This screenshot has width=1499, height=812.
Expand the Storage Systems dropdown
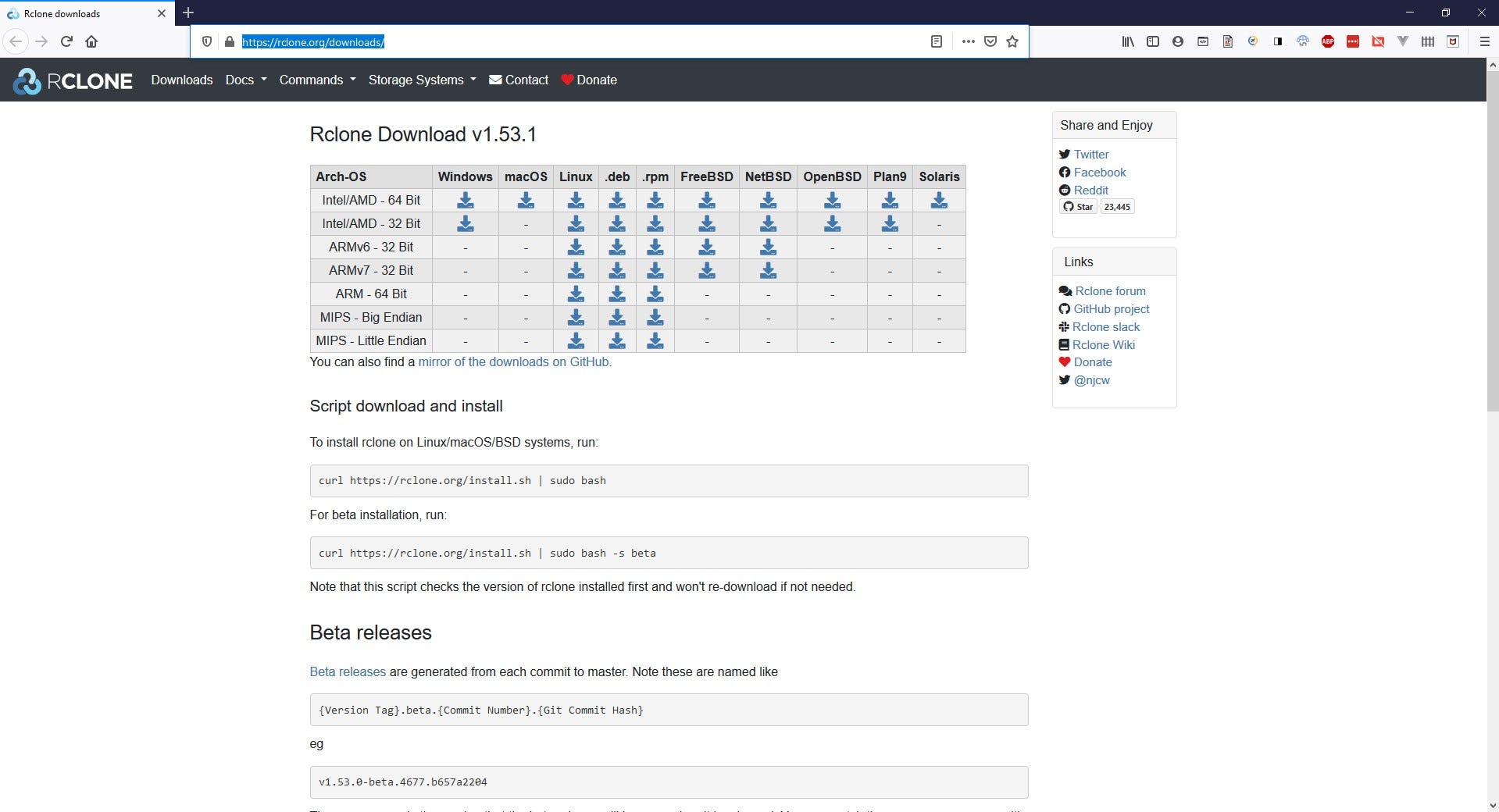click(x=423, y=80)
